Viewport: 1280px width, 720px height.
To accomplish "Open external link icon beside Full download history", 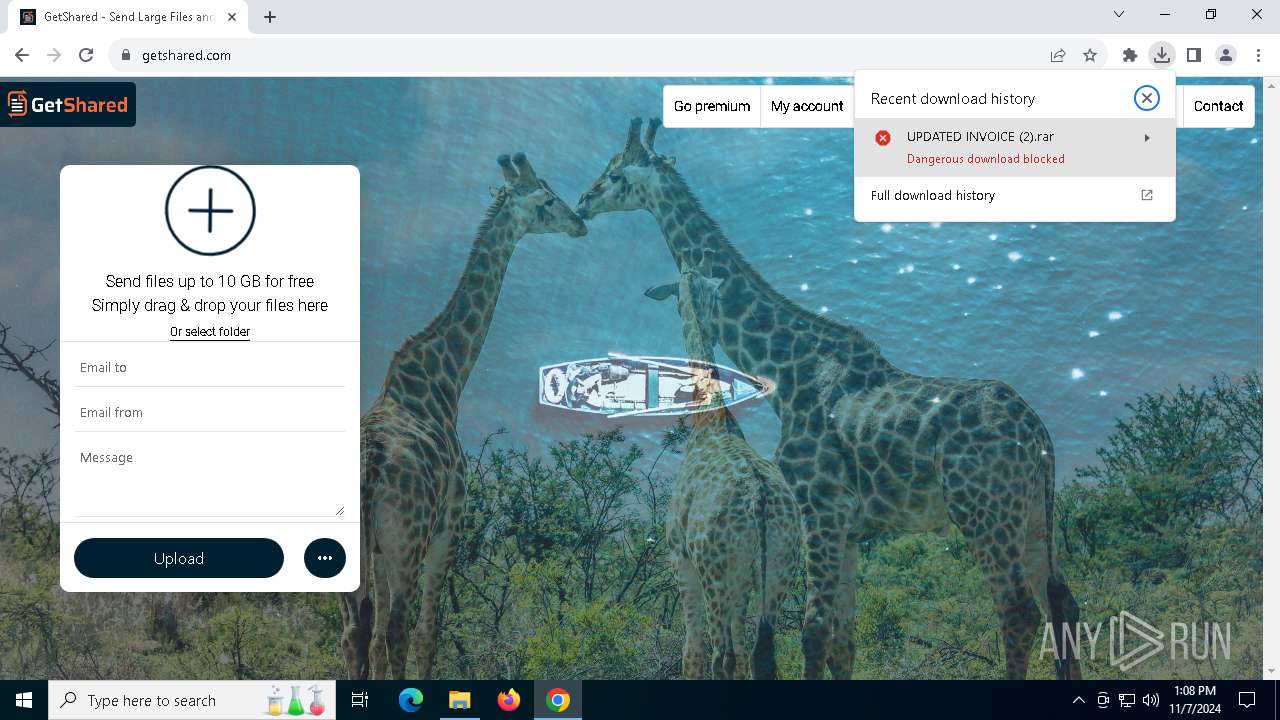I will [x=1147, y=195].
